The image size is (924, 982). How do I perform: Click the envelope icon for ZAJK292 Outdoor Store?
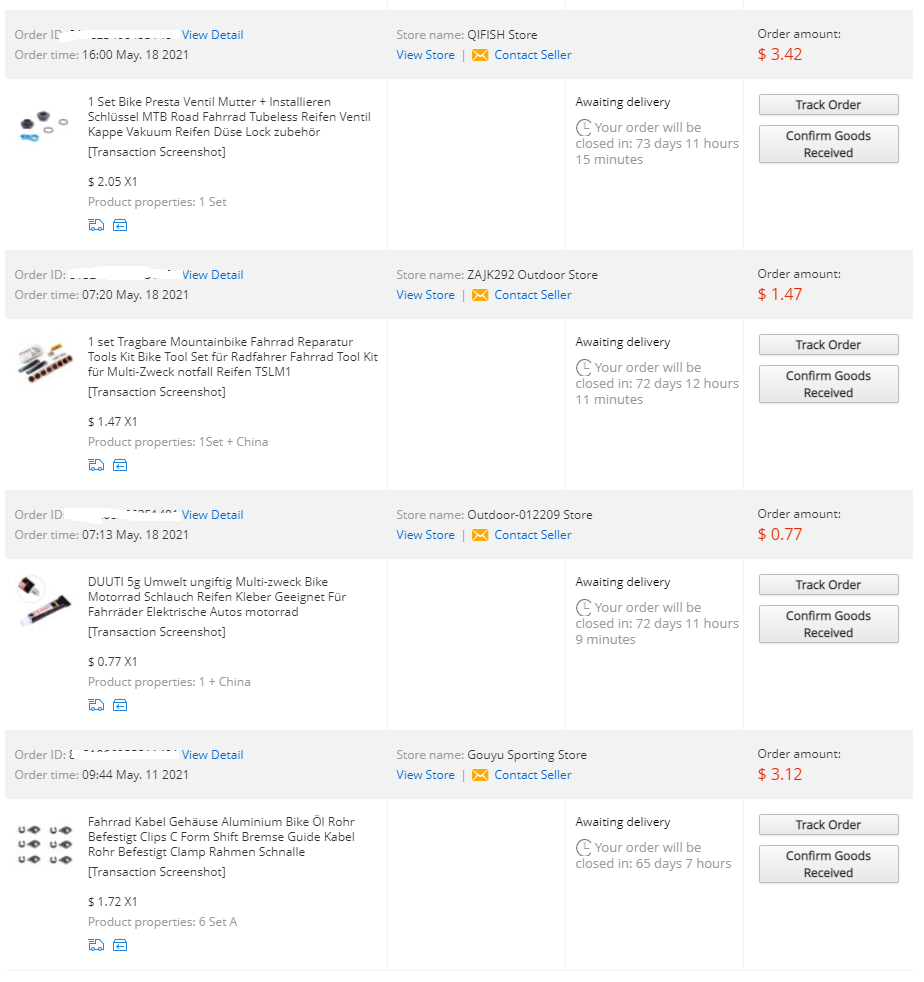480,295
